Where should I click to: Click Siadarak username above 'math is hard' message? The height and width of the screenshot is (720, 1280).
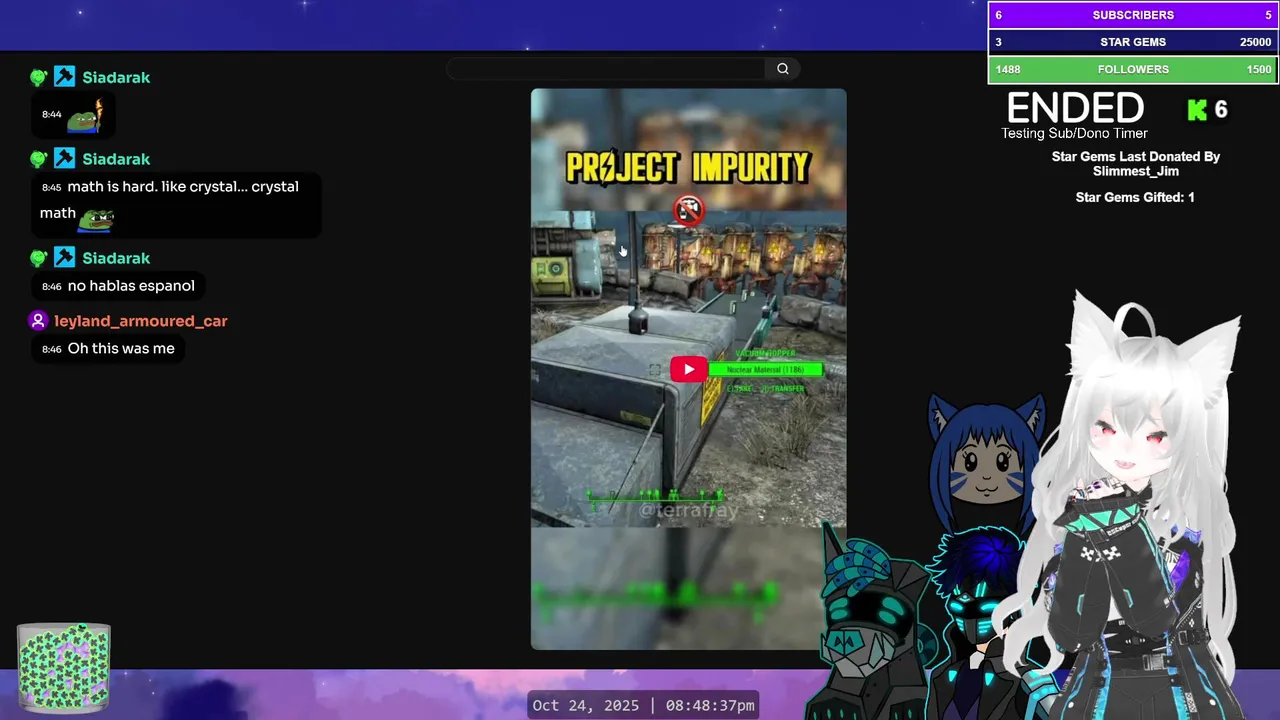[116, 159]
